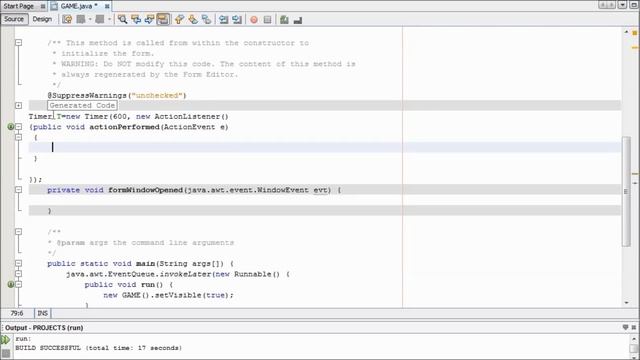Start macro recording red icon
Viewport: 640px width, 360px height.
coord(254,19)
